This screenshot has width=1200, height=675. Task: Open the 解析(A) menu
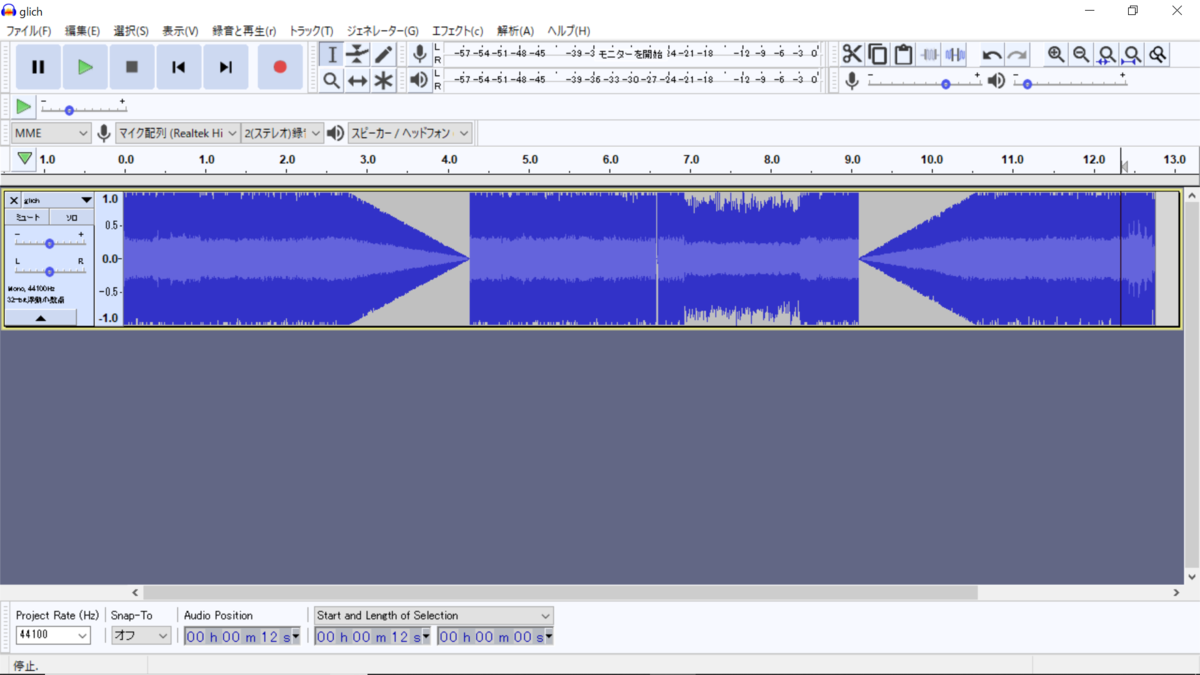[x=516, y=31]
